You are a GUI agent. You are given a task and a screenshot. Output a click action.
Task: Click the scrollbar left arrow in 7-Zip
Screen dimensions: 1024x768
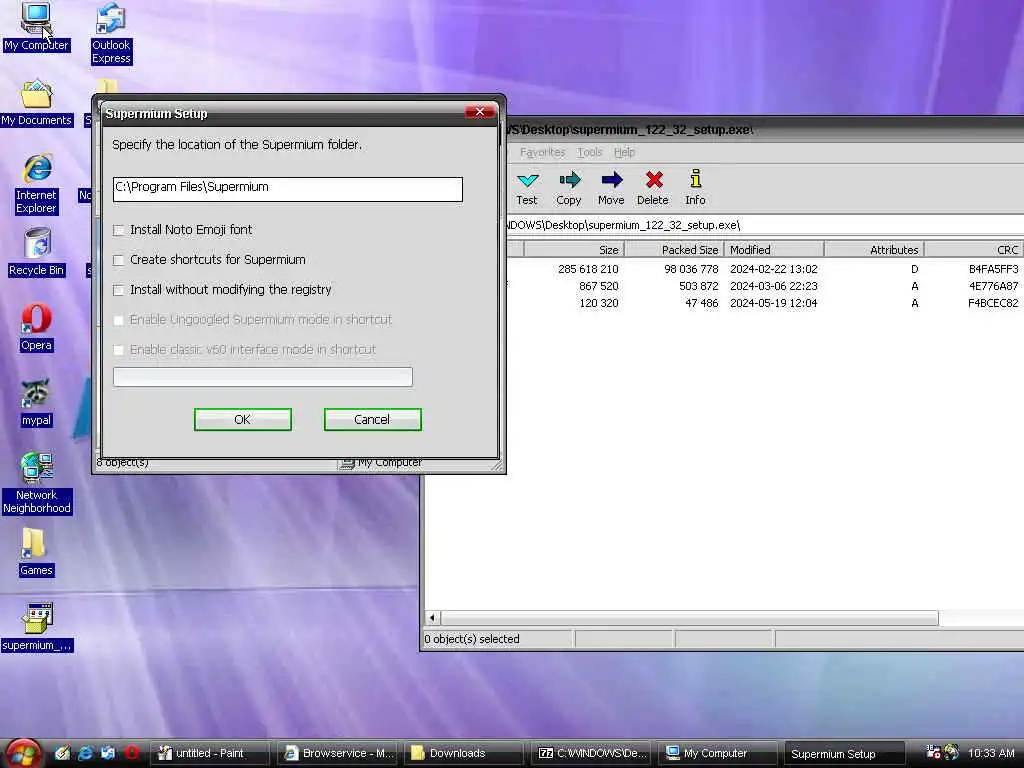pos(432,618)
